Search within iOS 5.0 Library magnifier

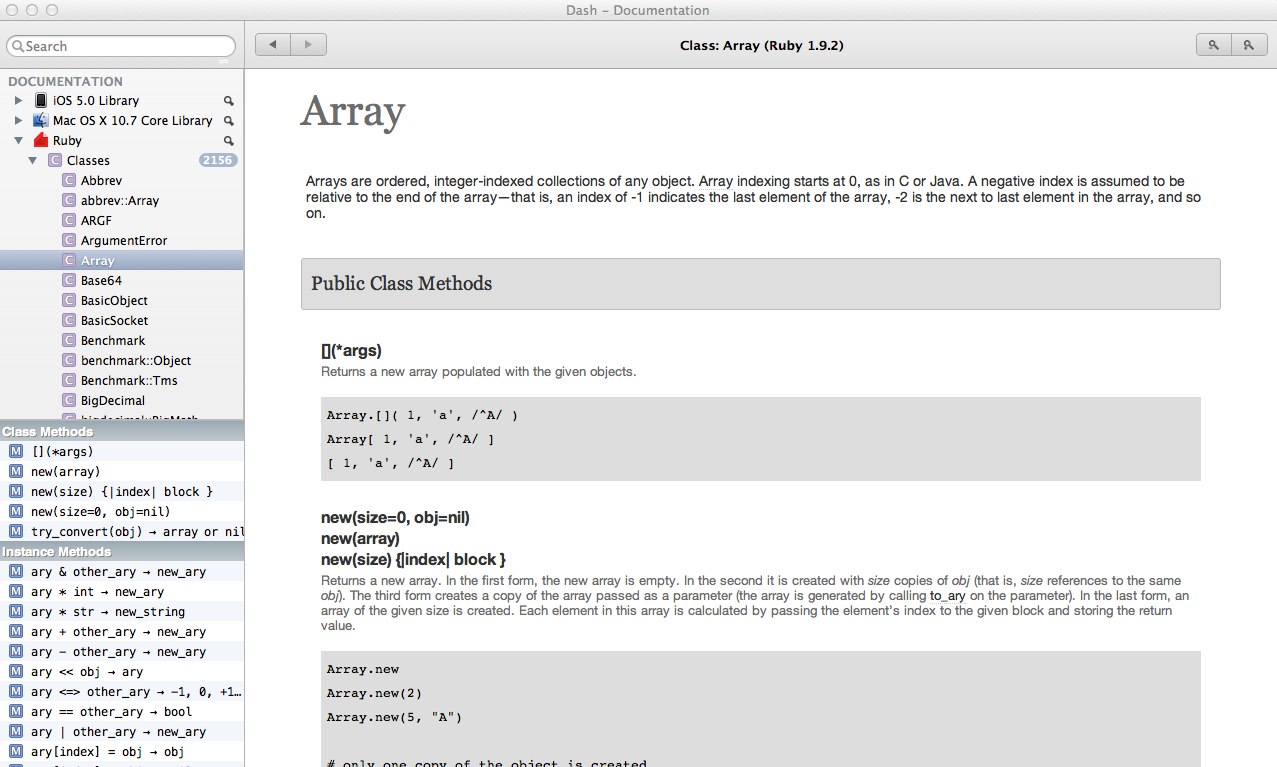coord(228,101)
